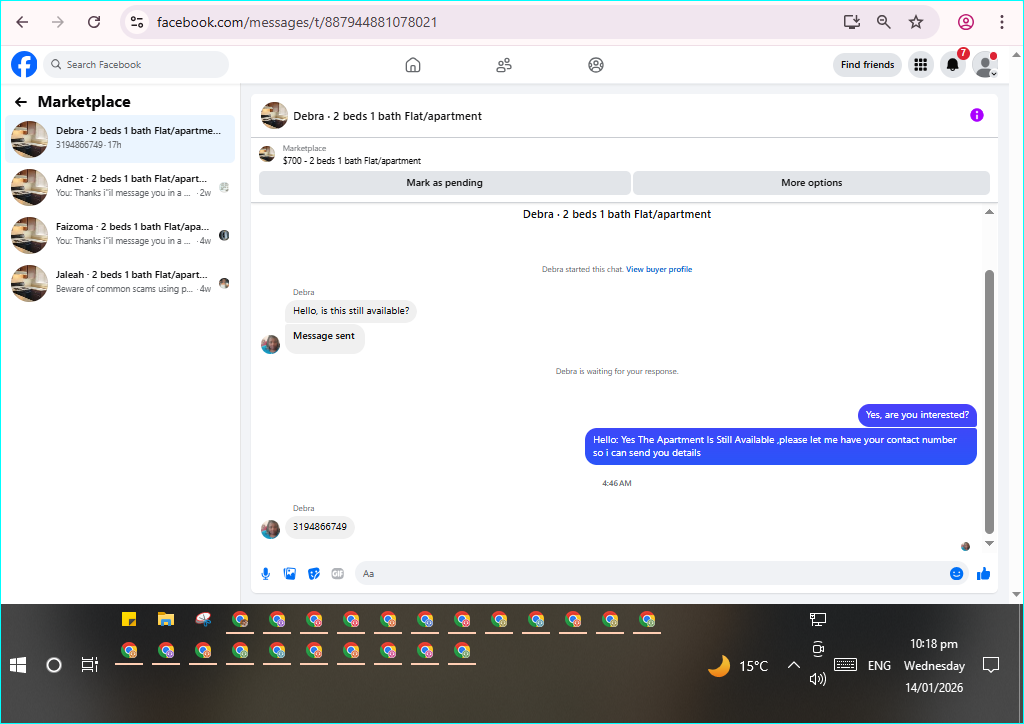Click More options button
The image size is (1024, 724).
[811, 183]
